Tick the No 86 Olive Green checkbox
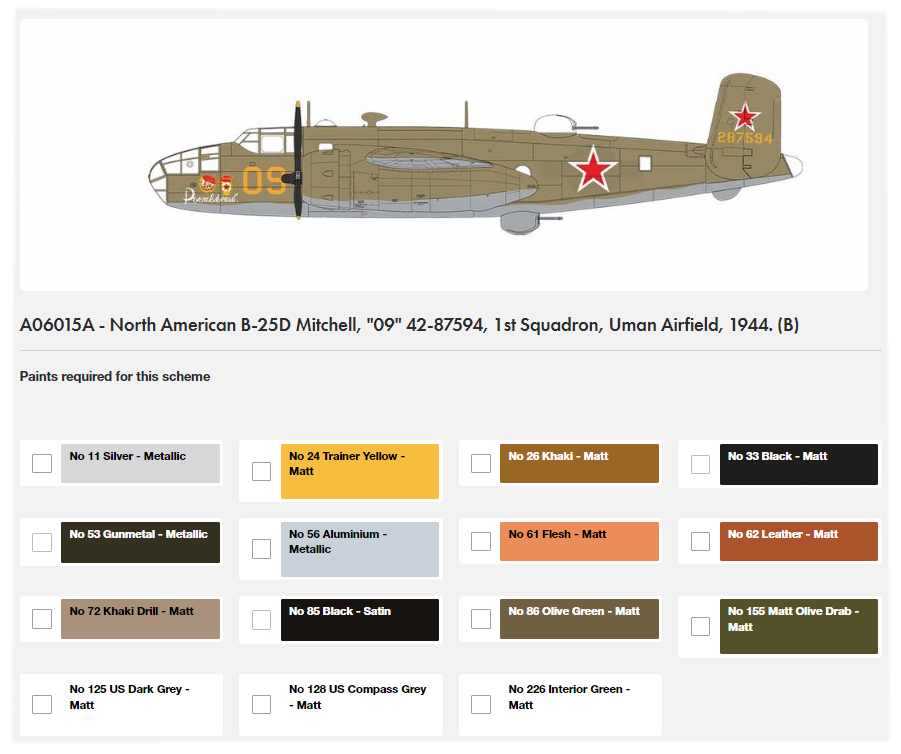This screenshot has height=754, width=901. click(x=481, y=619)
